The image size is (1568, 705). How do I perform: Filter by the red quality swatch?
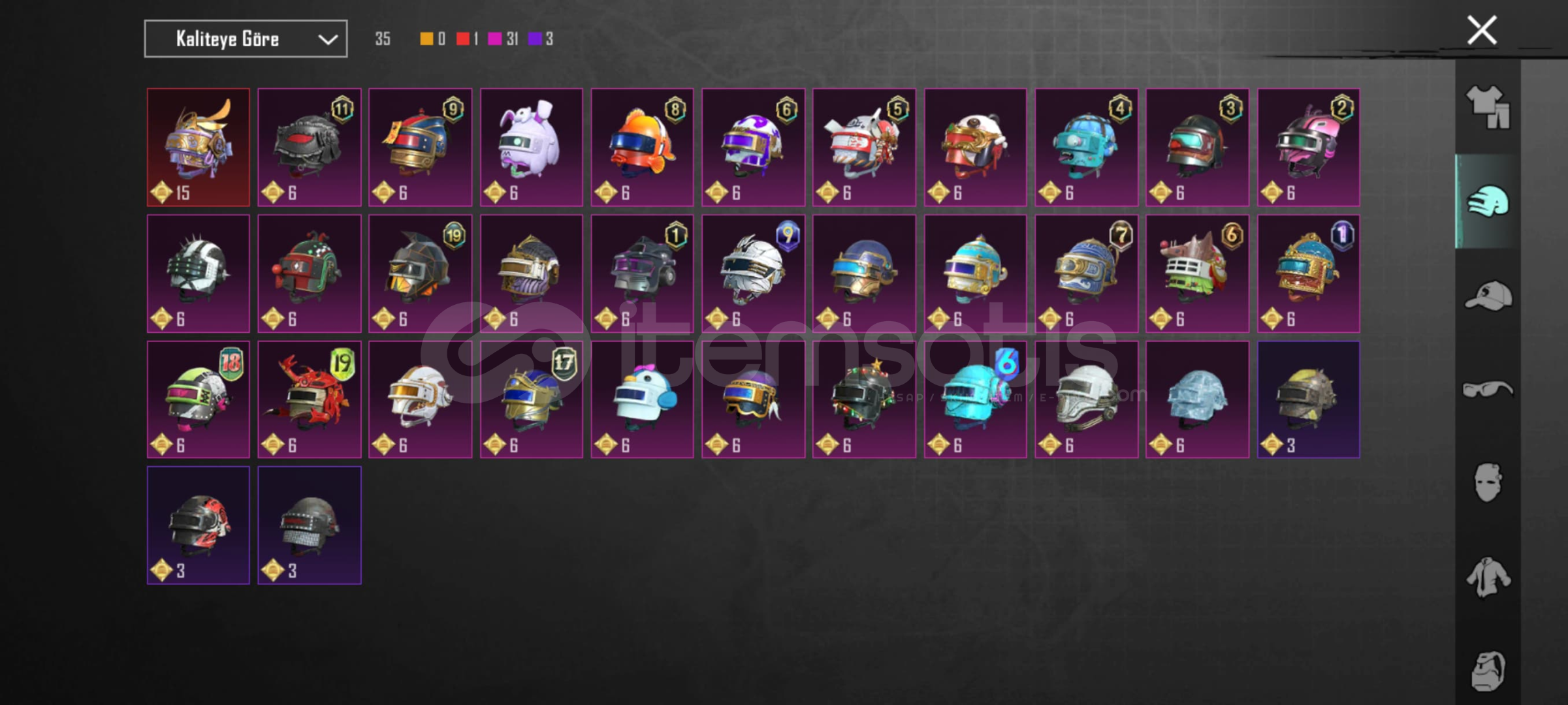click(x=462, y=39)
